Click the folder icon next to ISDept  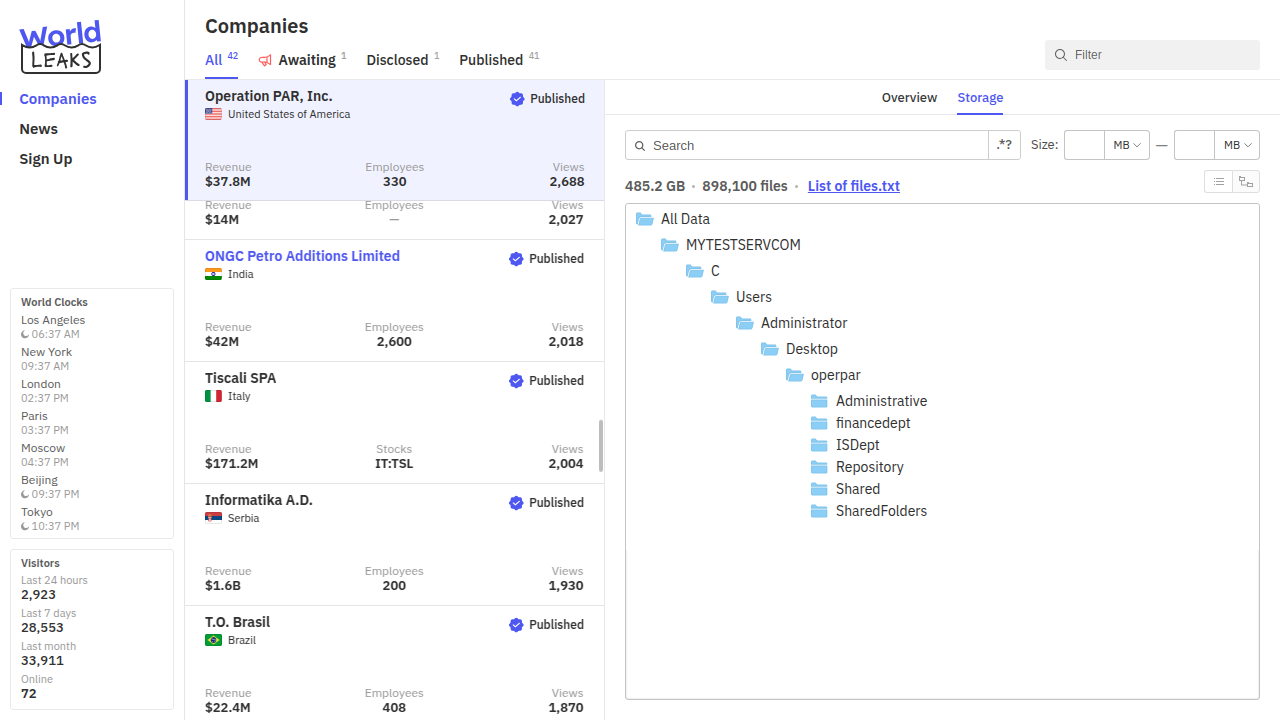(819, 445)
